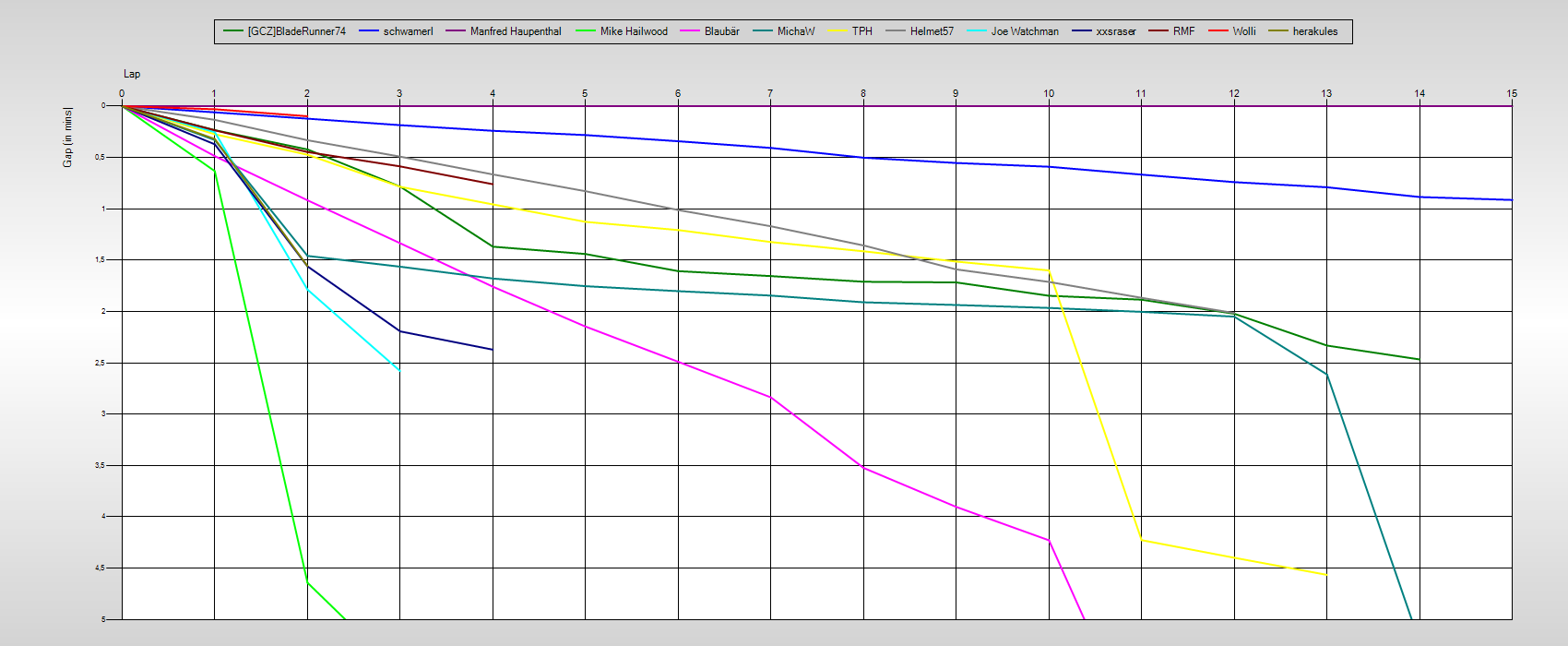Image resolution: width=1568 pixels, height=646 pixels.
Task: Click the dark red swatch beside RMF
Action: tap(1158, 31)
